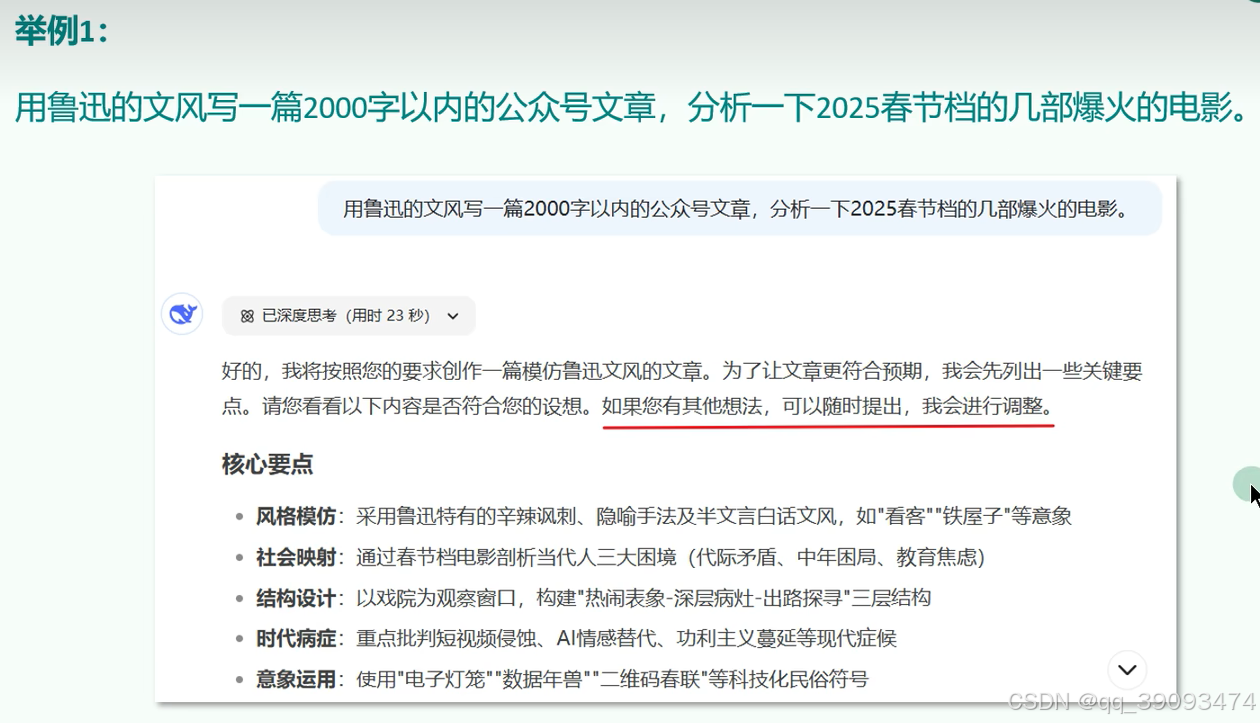
Task: Click the green slide prompt mentioning 2025春节档
Action: pos(630,106)
